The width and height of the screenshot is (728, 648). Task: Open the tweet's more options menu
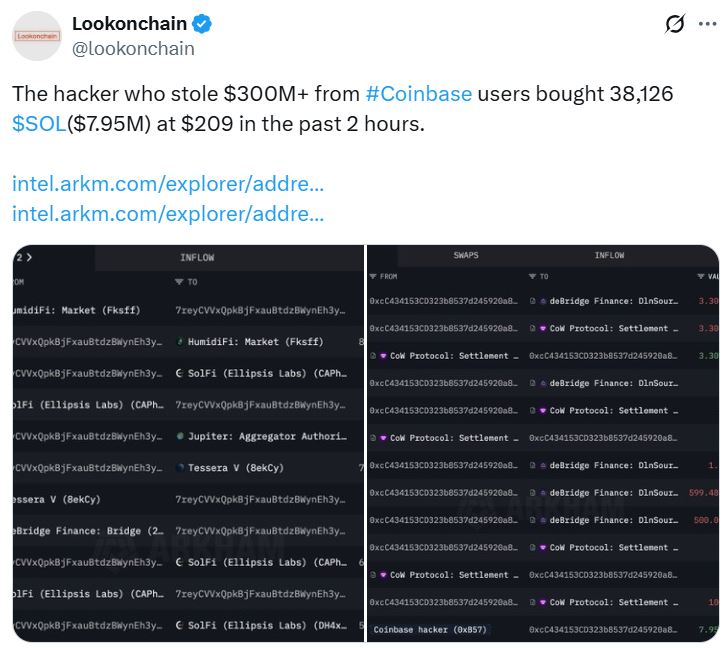pyautogui.click(x=708, y=24)
